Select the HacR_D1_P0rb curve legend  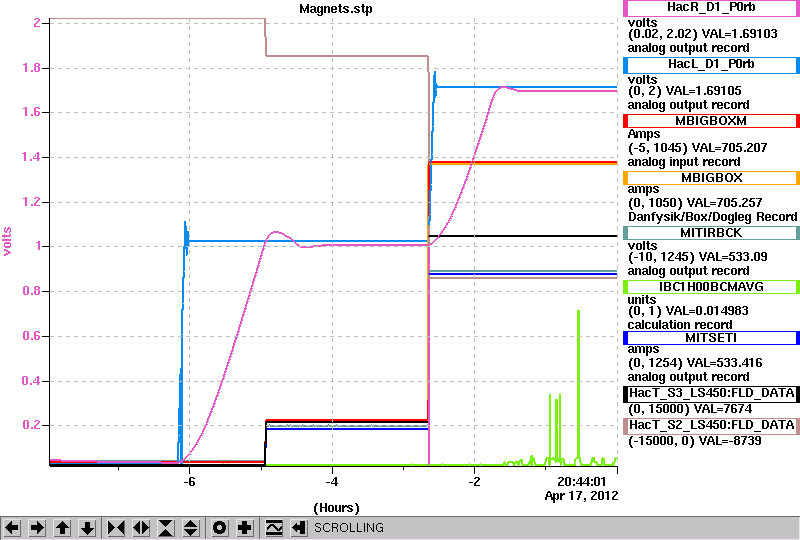coord(711,8)
